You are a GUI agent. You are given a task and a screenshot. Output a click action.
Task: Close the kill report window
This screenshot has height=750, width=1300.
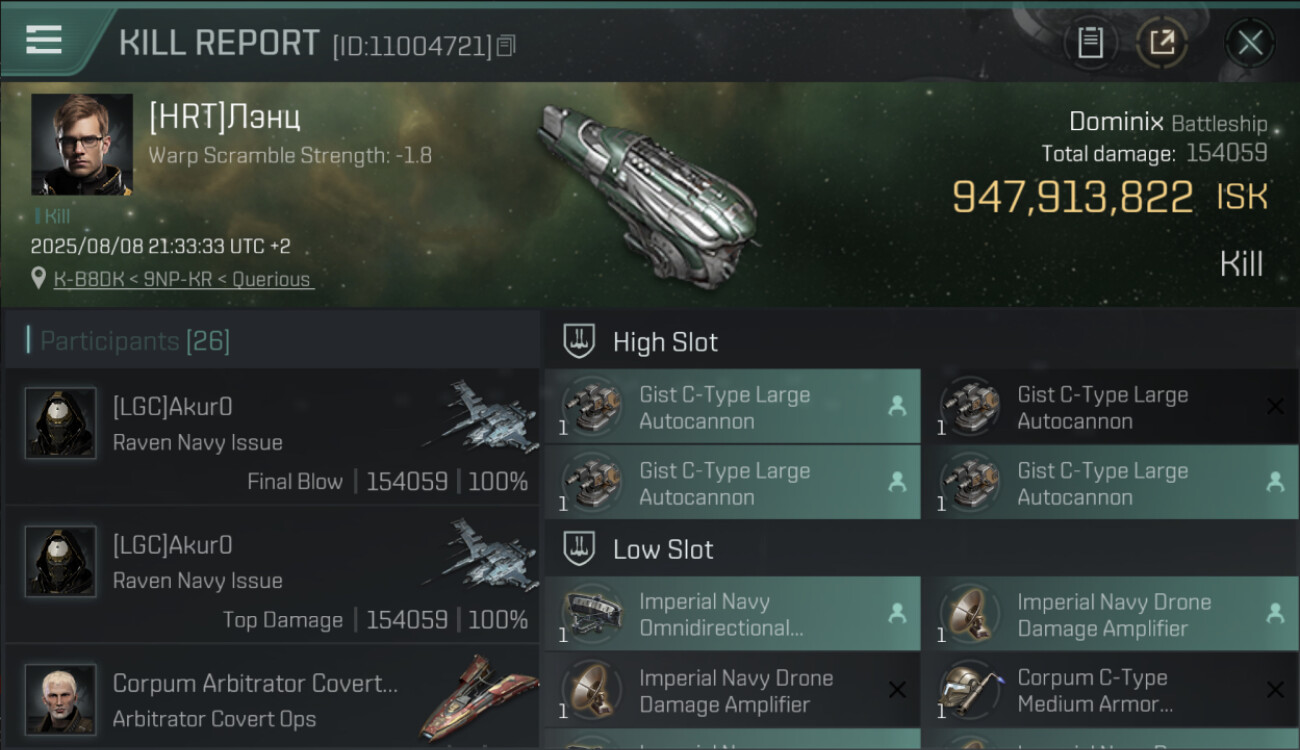(1250, 42)
